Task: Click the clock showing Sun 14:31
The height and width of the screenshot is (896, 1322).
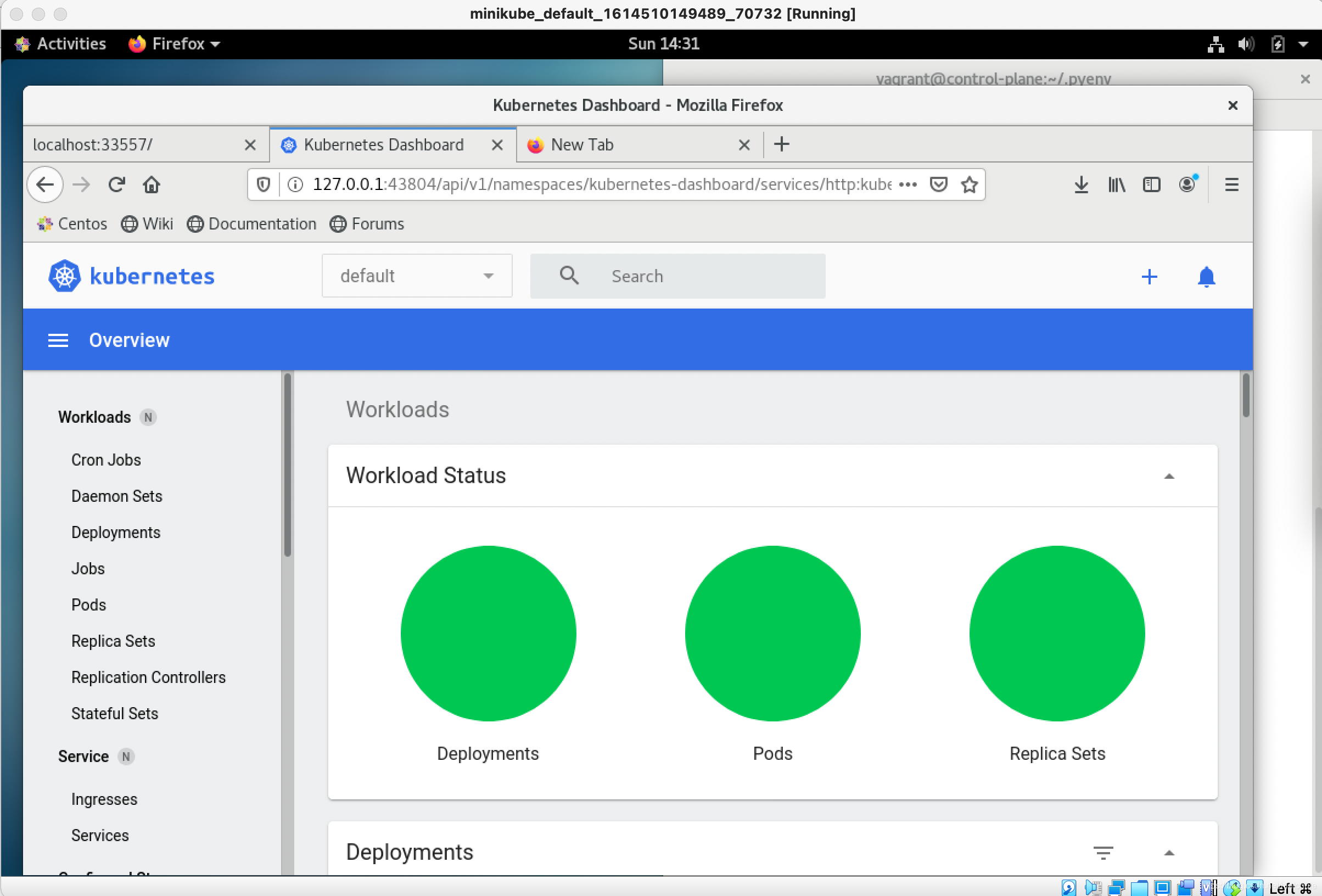Action: (x=663, y=44)
